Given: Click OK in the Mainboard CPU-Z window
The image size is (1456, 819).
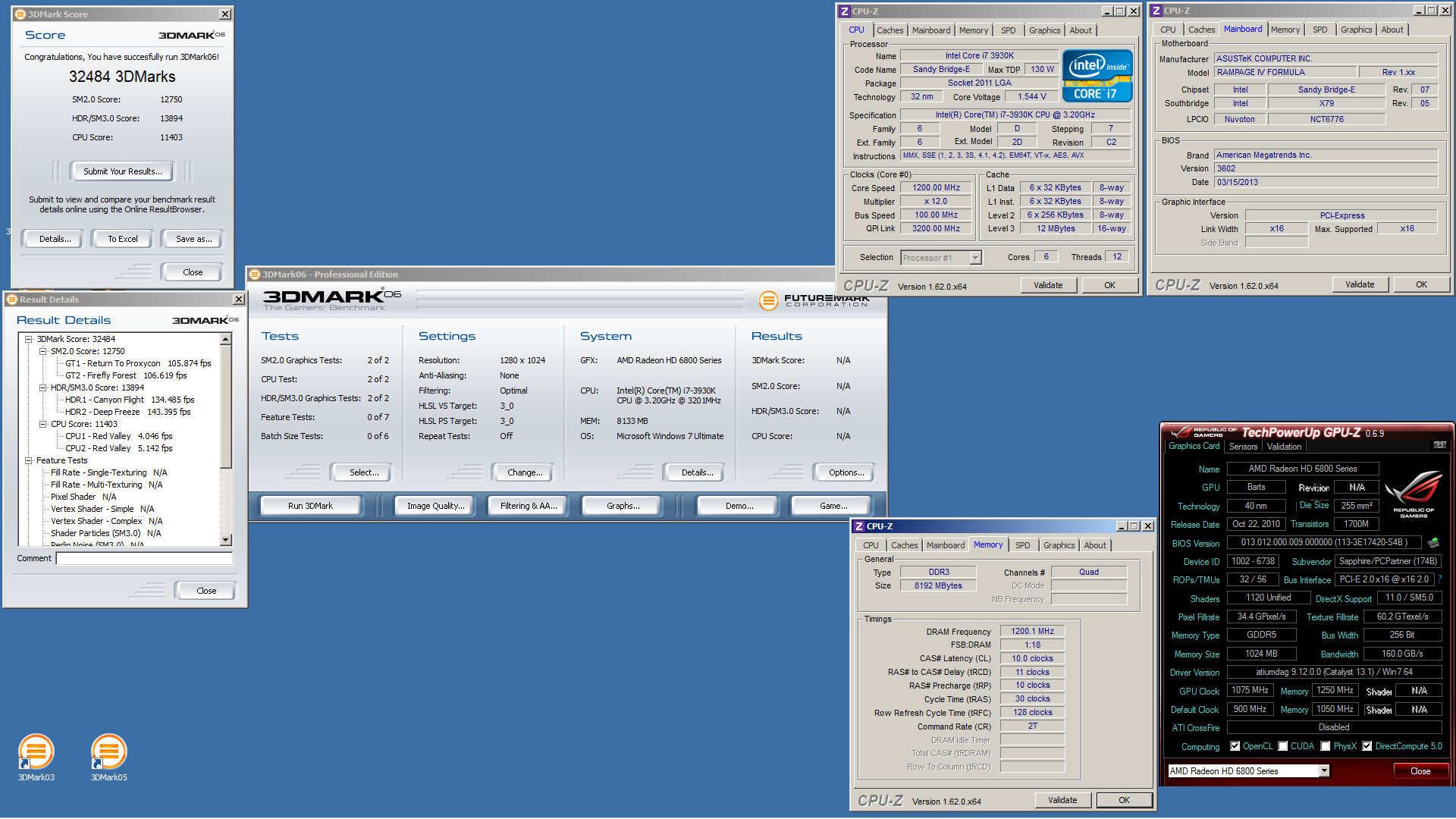Looking at the screenshot, I should click(x=1421, y=284).
